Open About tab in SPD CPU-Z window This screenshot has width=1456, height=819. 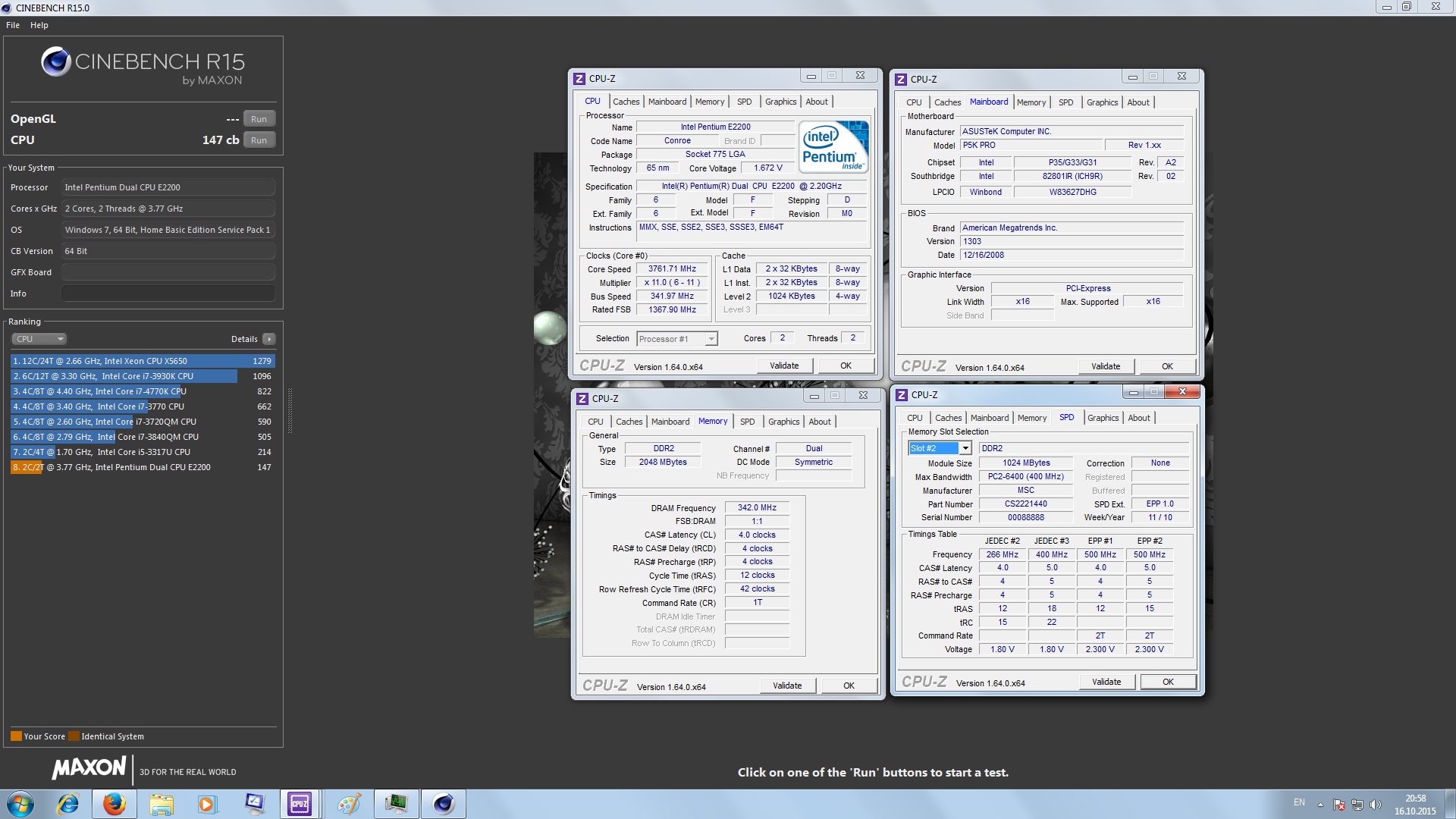tap(1138, 418)
